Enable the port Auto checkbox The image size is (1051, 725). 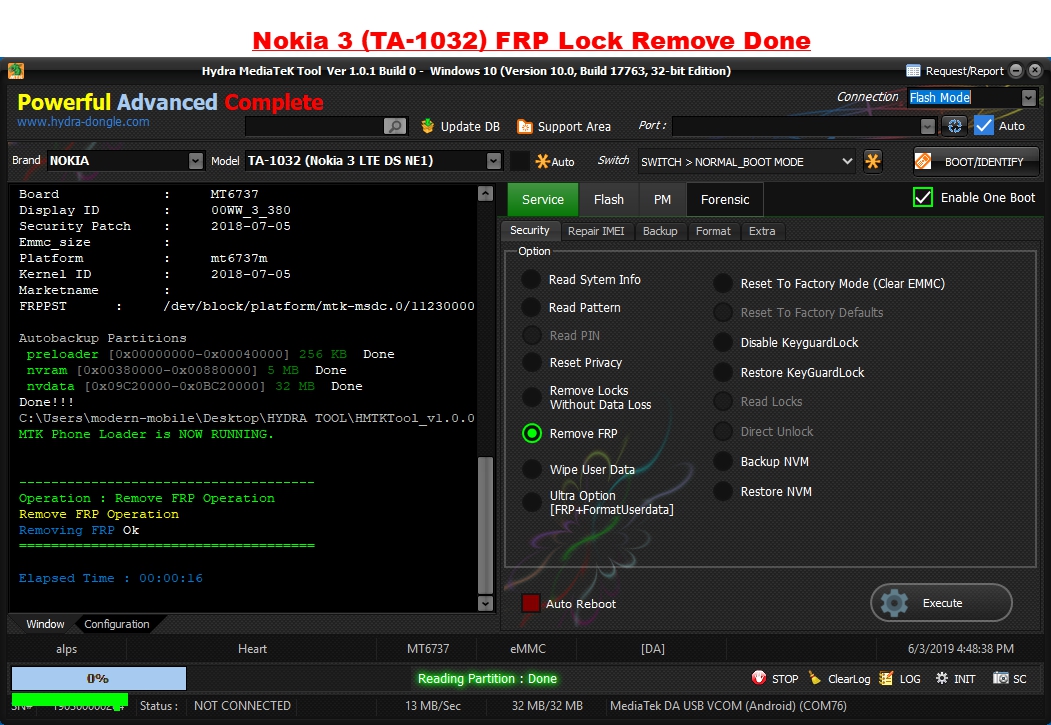[984, 126]
